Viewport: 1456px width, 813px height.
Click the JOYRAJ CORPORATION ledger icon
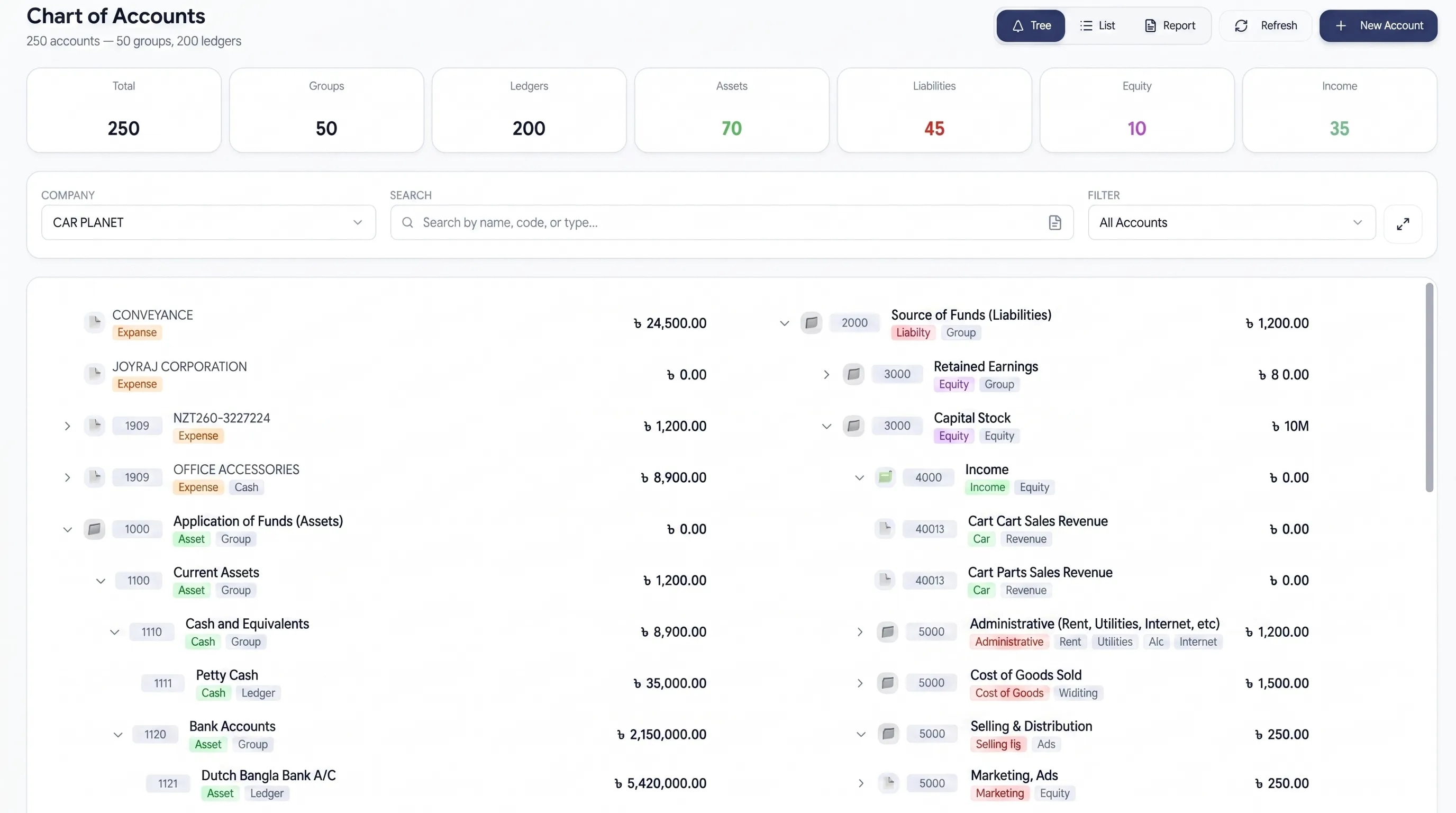pyautogui.click(x=94, y=374)
